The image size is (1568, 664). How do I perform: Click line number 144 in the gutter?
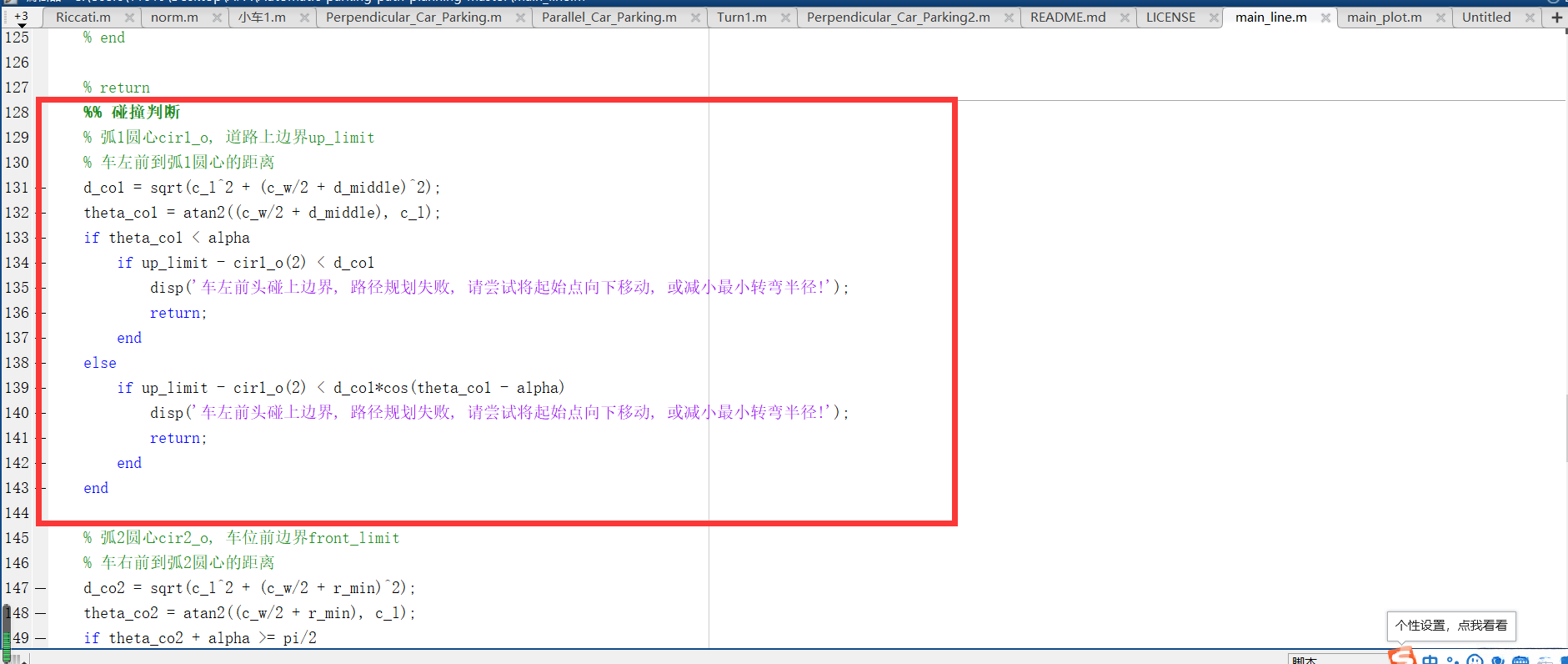17,513
